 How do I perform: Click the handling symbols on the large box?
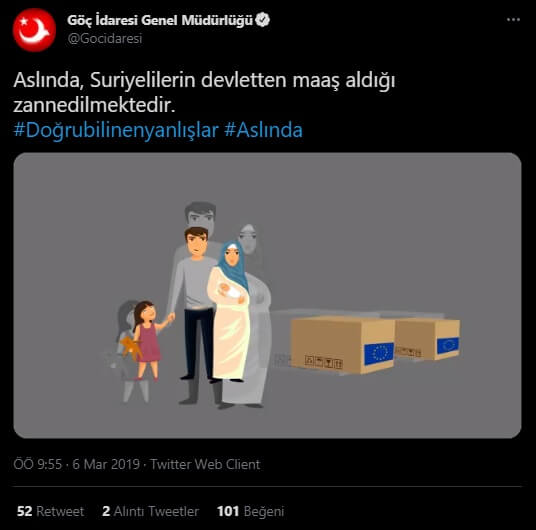point(323,362)
